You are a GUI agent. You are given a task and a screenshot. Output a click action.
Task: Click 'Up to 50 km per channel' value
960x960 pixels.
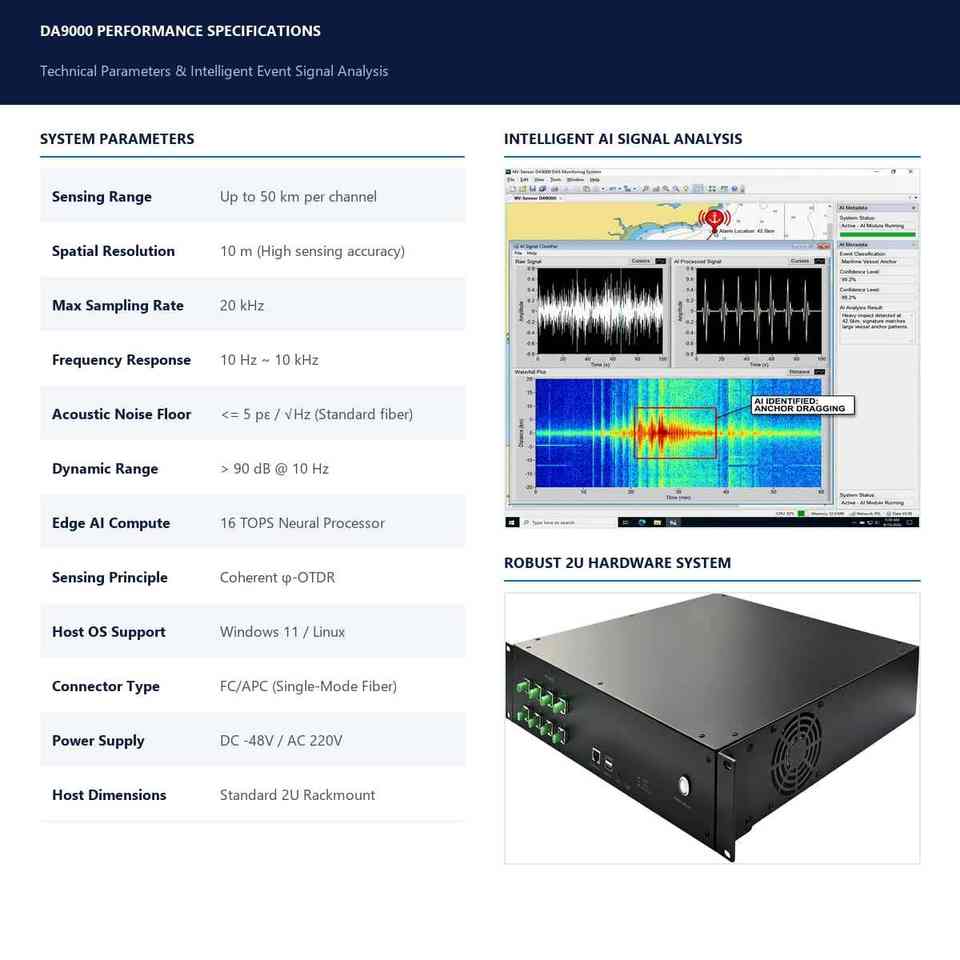pyautogui.click(x=298, y=197)
